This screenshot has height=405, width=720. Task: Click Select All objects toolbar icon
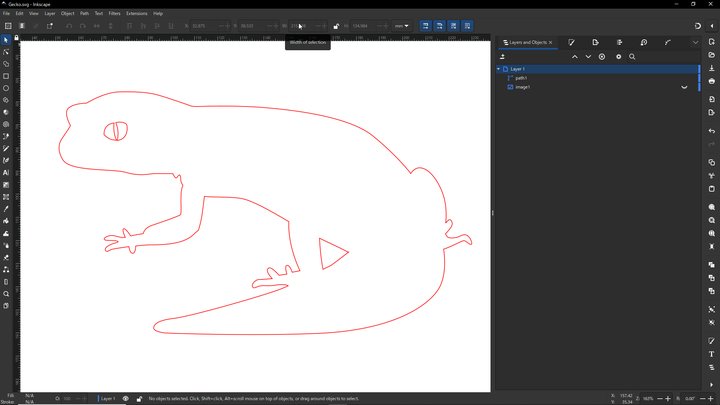point(8,26)
